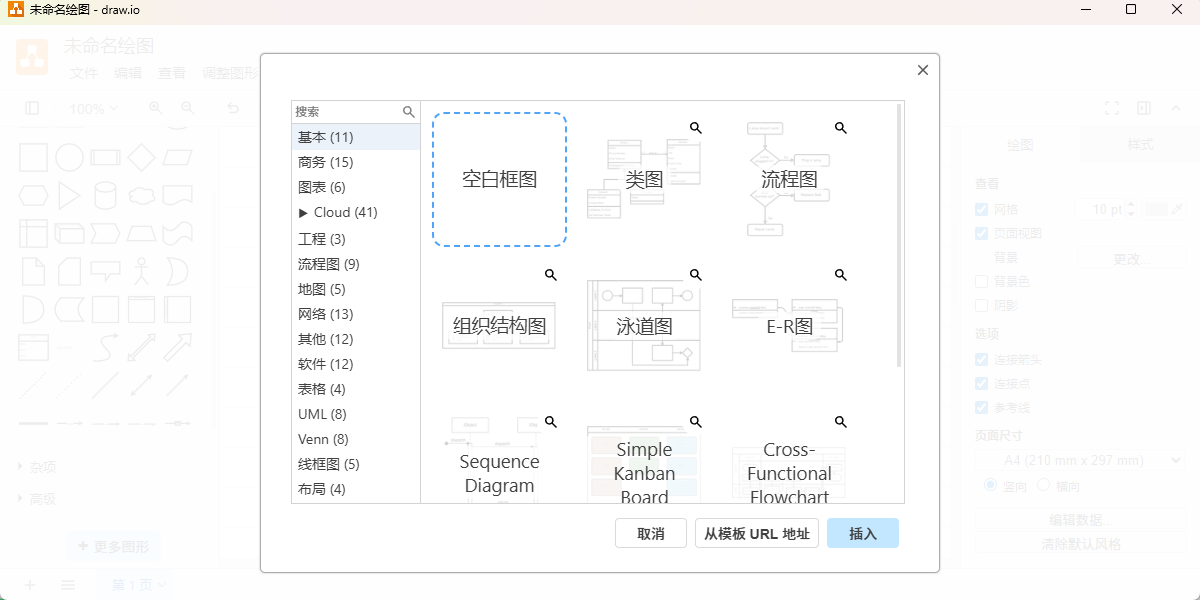Pick the cube shape in the shapes panel
Image resolution: width=1200 pixels, height=600 pixels.
coord(69,233)
